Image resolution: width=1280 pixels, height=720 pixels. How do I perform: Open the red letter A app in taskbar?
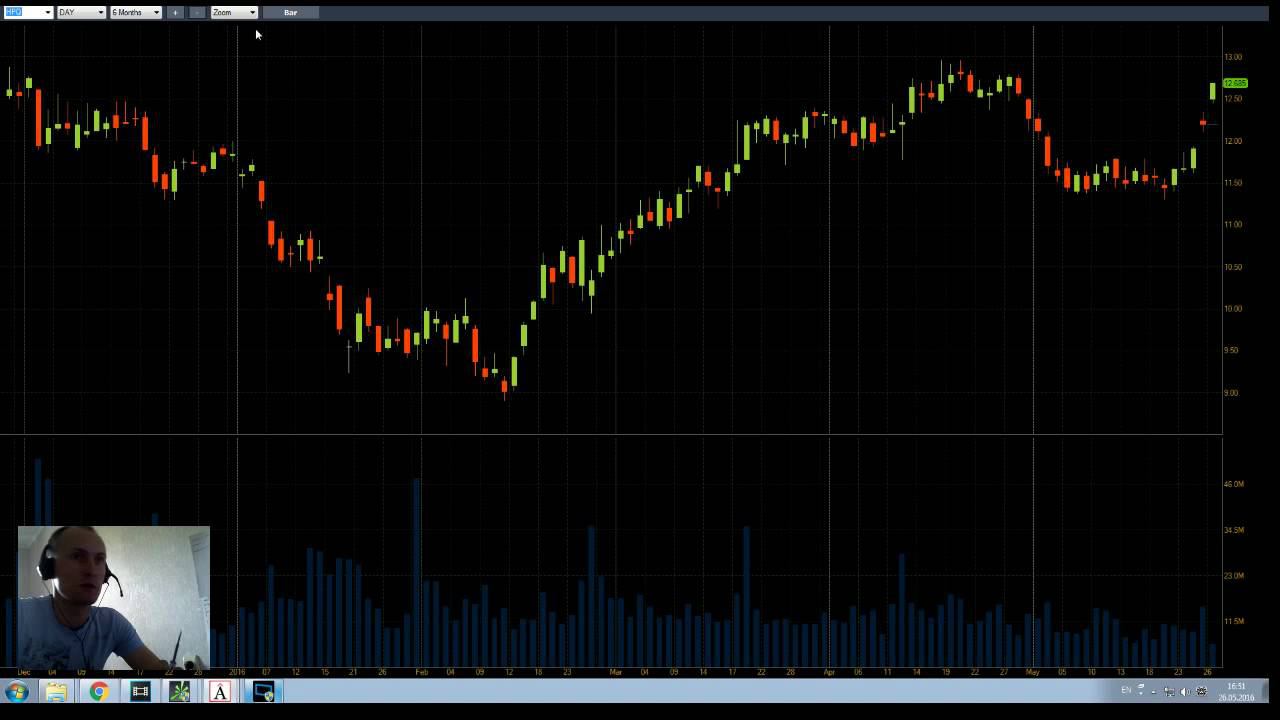220,692
